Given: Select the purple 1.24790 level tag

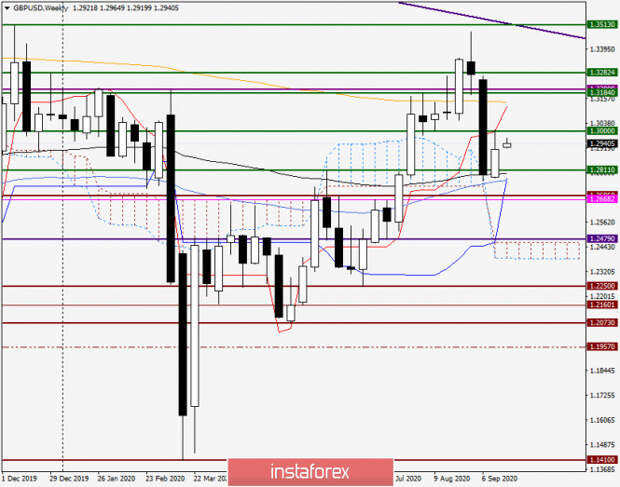Looking at the screenshot, I should (x=602, y=239).
